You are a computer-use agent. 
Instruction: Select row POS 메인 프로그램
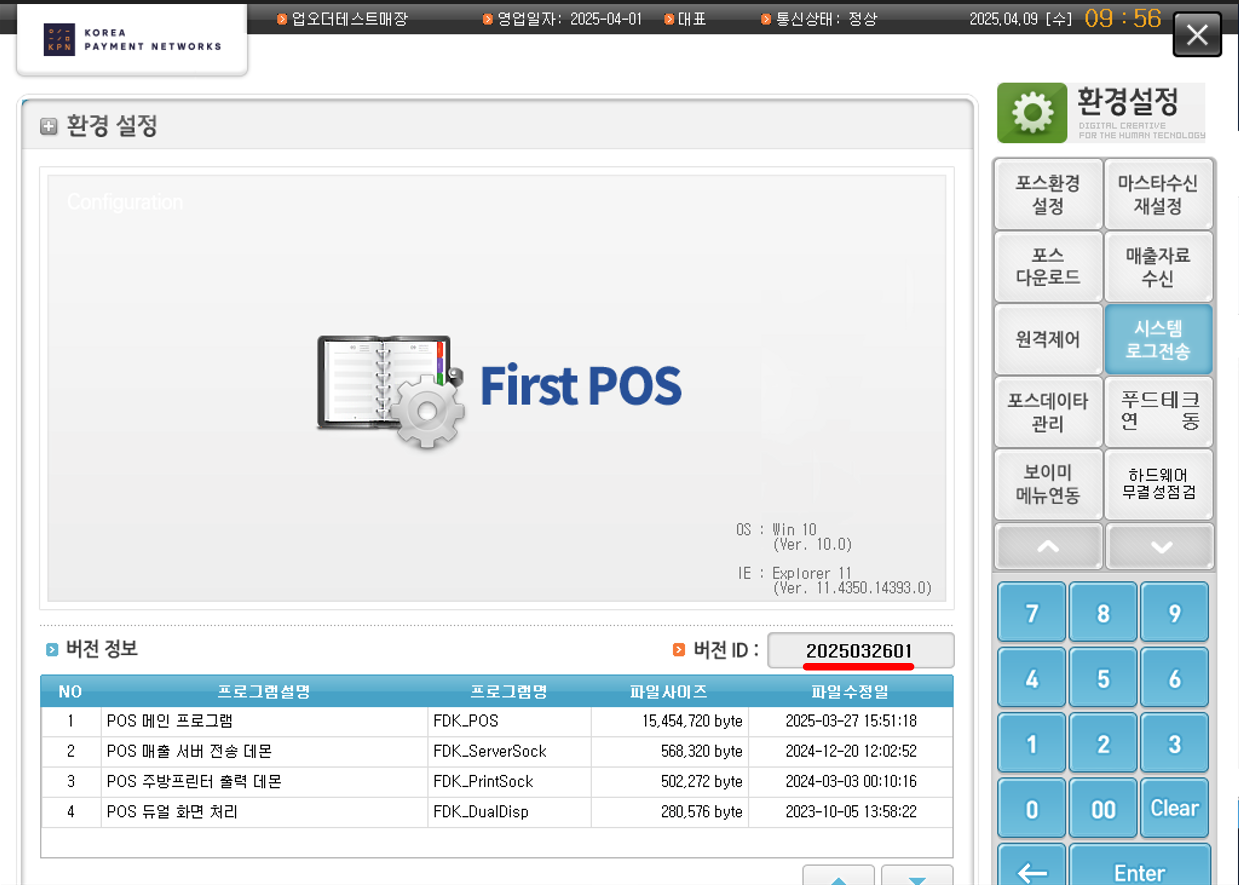(497, 721)
